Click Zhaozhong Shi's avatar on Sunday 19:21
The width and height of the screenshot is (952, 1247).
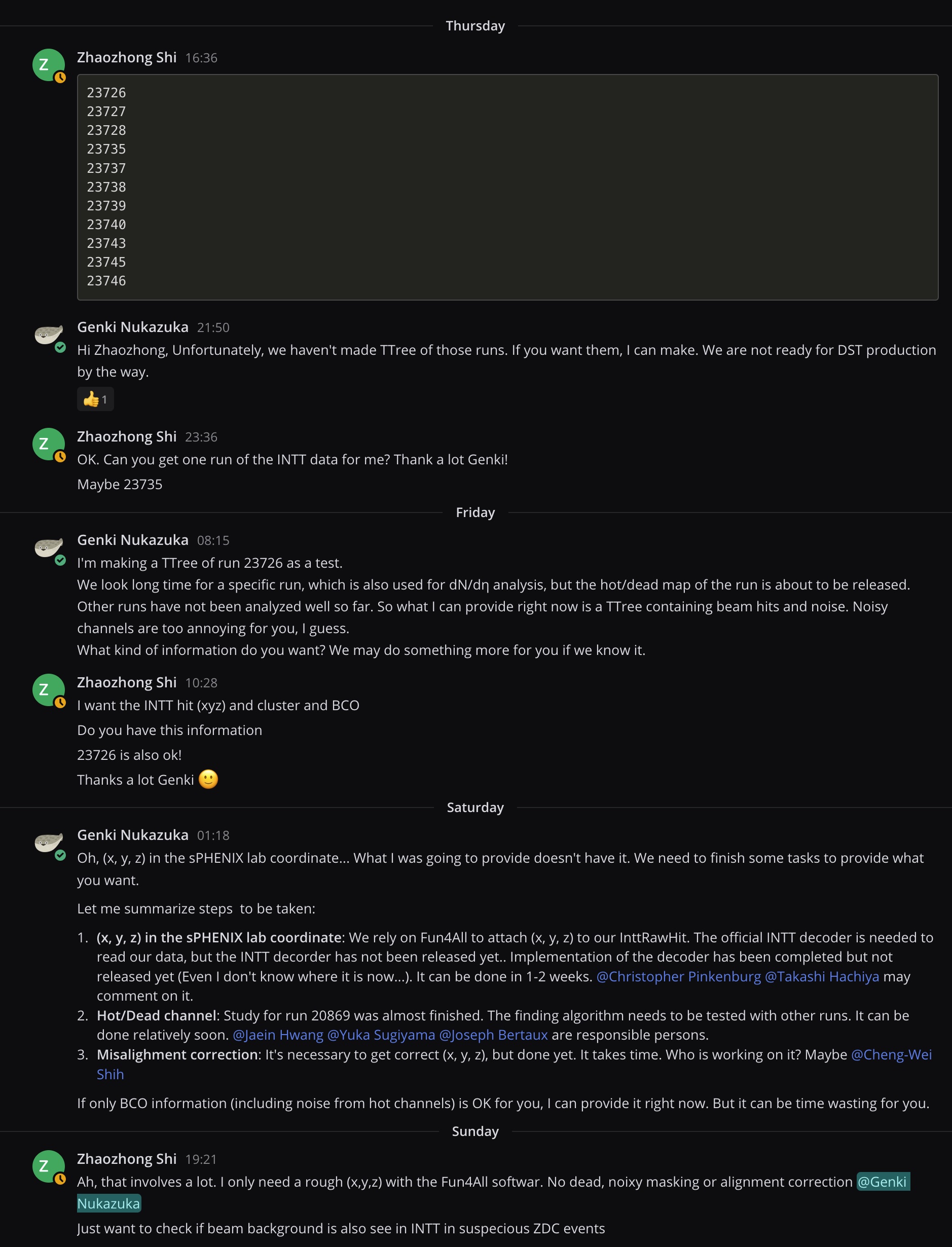pyautogui.click(x=48, y=1166)
